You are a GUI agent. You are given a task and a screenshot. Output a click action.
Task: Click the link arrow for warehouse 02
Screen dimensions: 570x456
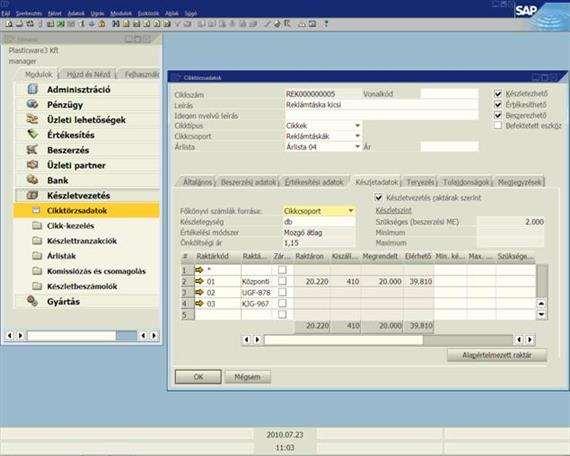tap(199, 292)
